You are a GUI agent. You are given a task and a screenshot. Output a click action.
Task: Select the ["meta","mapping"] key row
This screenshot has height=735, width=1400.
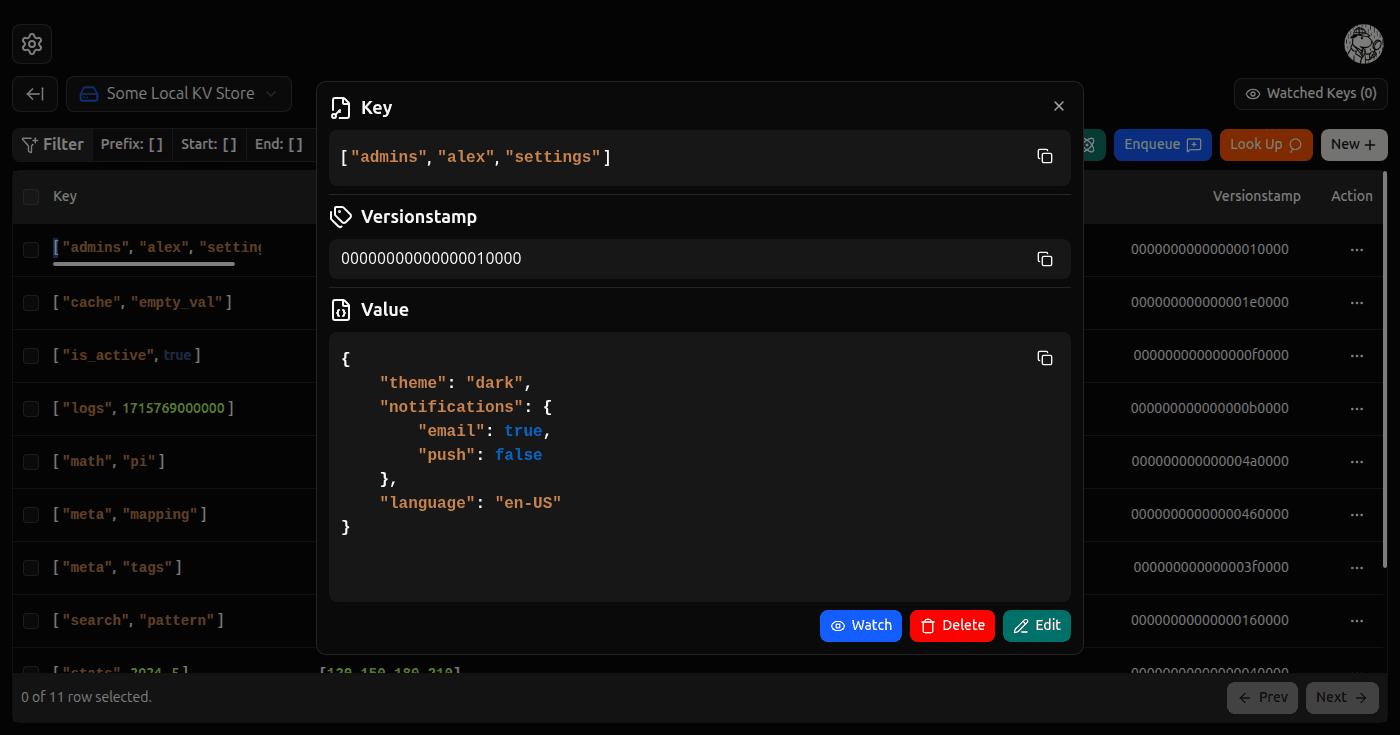129,515
